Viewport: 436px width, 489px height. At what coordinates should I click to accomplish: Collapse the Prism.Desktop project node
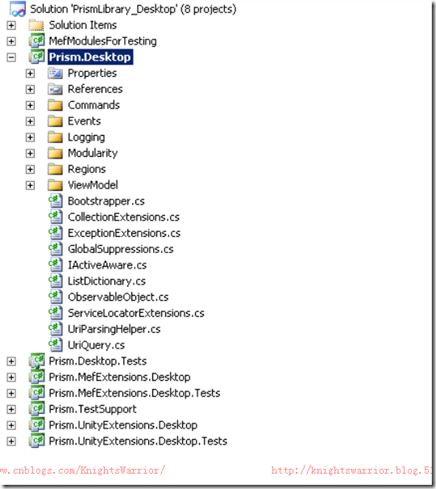(x=11, y=57)
